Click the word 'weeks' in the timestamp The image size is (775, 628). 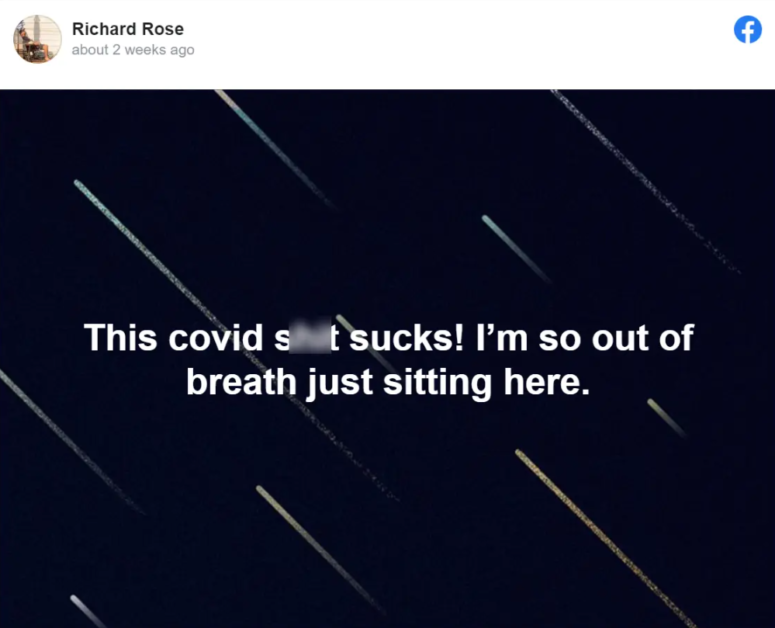[146, 50]
